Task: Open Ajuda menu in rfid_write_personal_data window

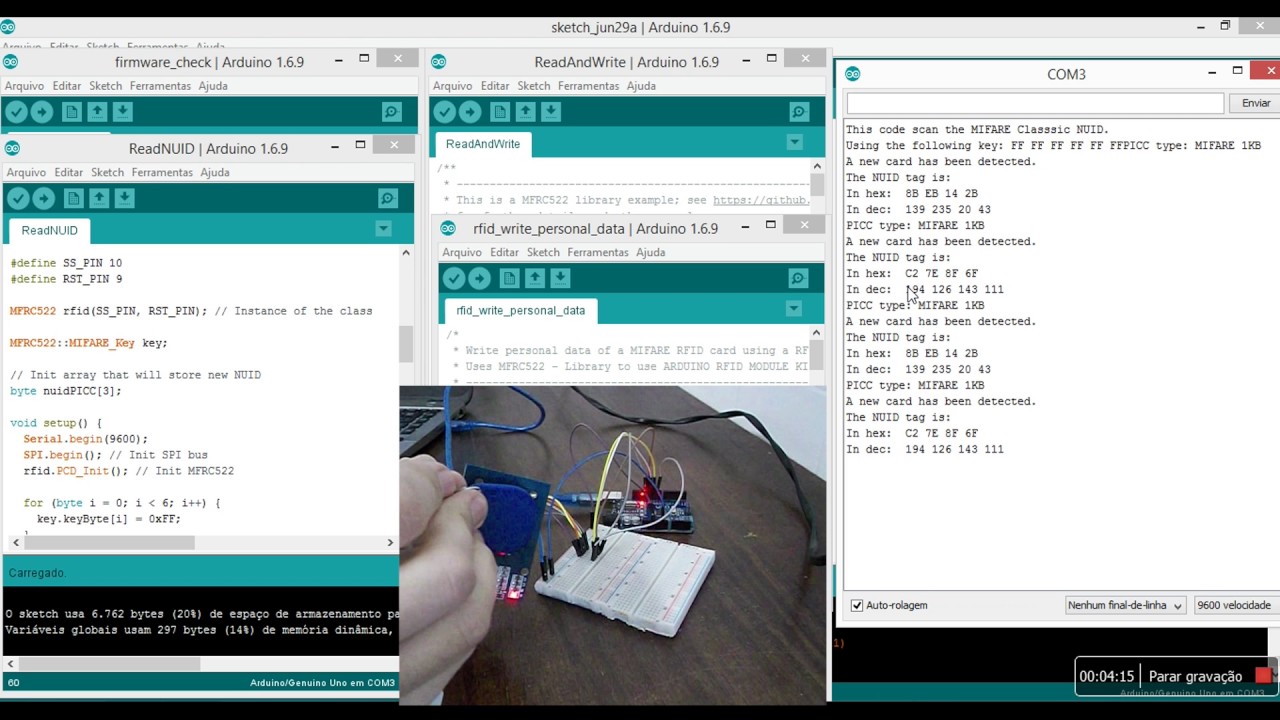Action: pos(650,252)
